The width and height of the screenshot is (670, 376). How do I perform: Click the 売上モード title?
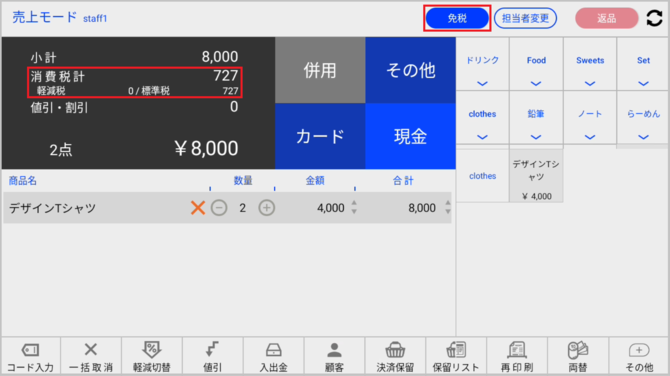point(44,17)
